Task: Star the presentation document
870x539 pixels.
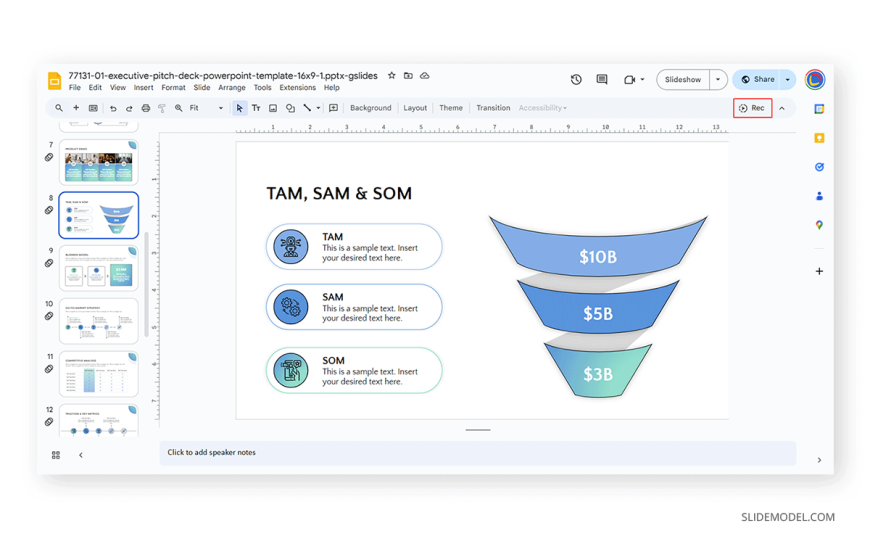Action: coord(392,75)
